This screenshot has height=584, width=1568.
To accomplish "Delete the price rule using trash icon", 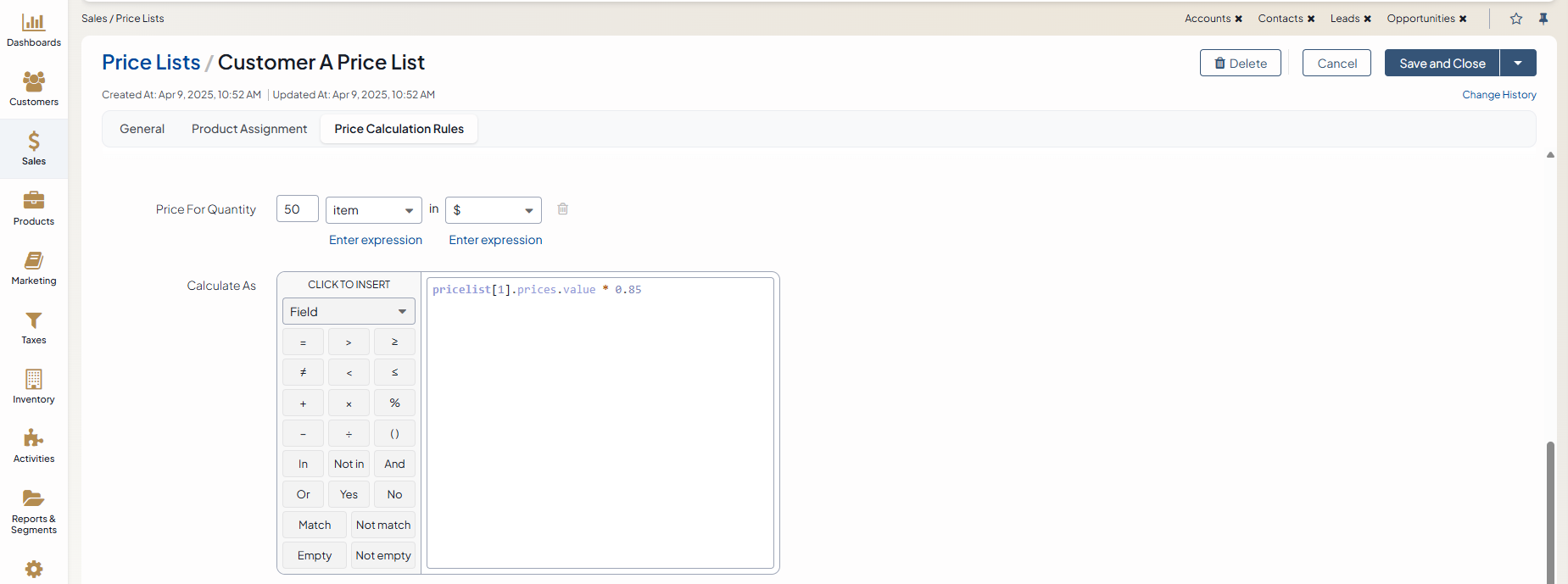I will point(562,209).
